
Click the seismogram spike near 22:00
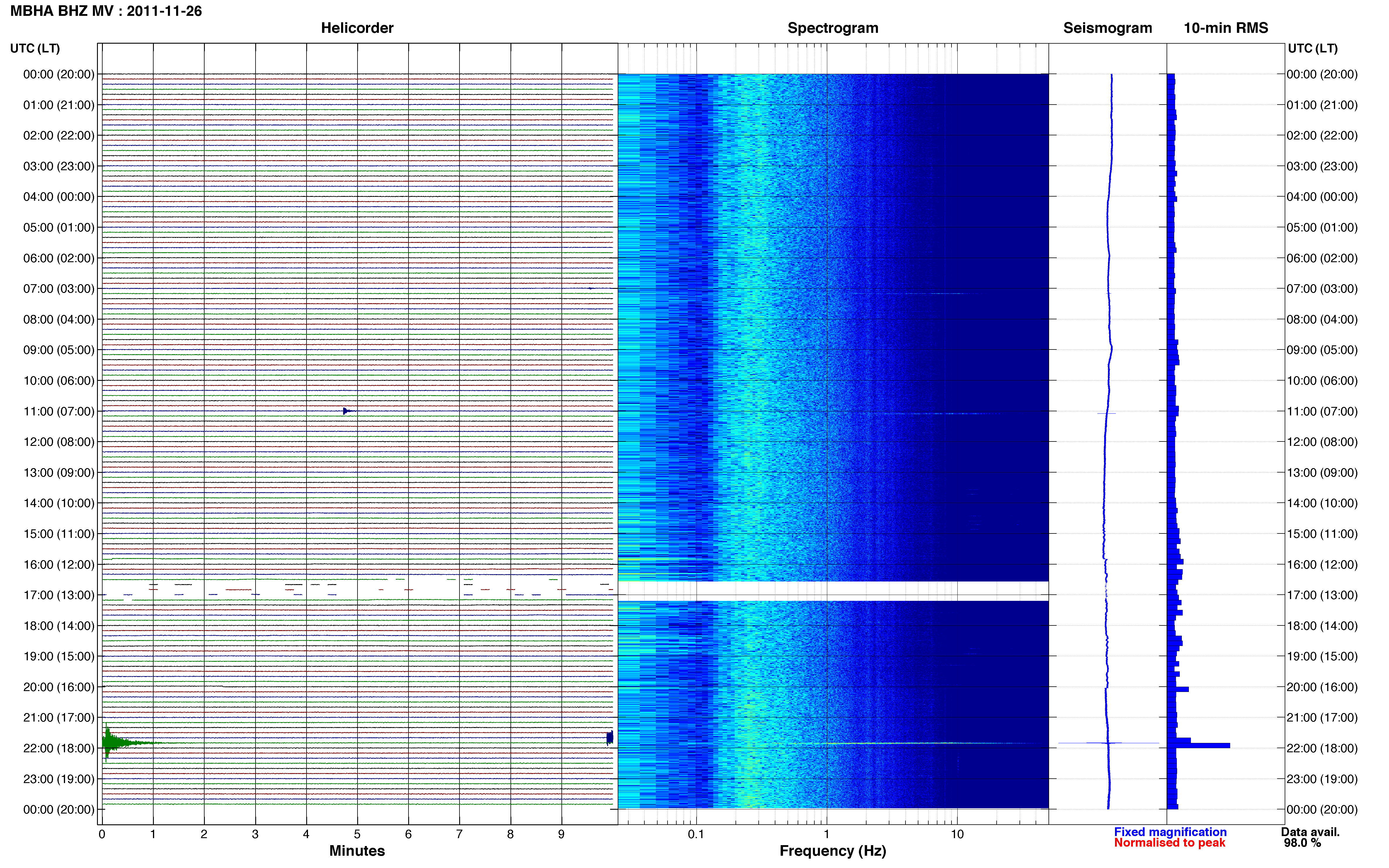[x=1109, y=743]
